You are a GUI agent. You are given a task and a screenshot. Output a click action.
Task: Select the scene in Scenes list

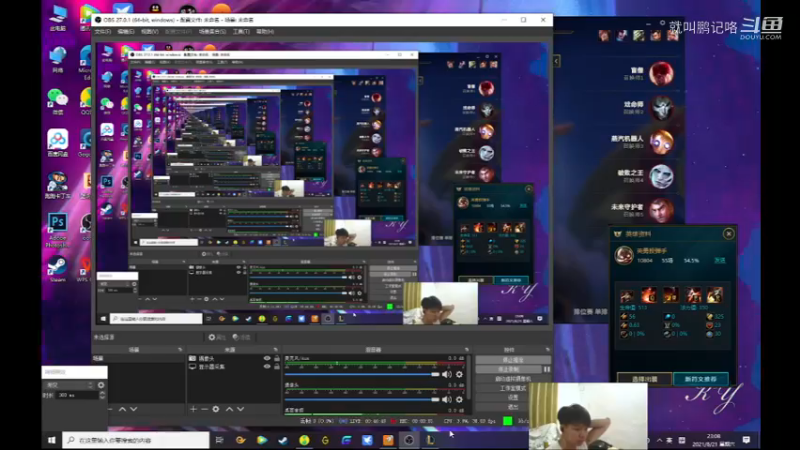pyautogui.click(x=138, y=359)
